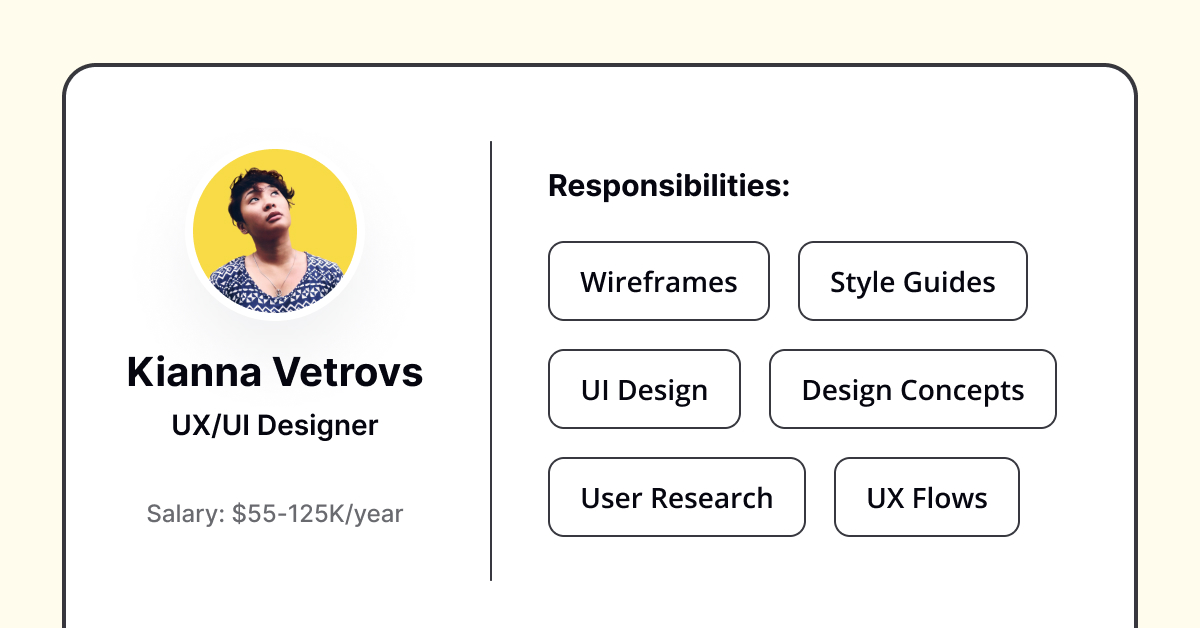This screenshot has width=1200, height=628.
Task: Click the Salary label text
Action: coord(186,514)
